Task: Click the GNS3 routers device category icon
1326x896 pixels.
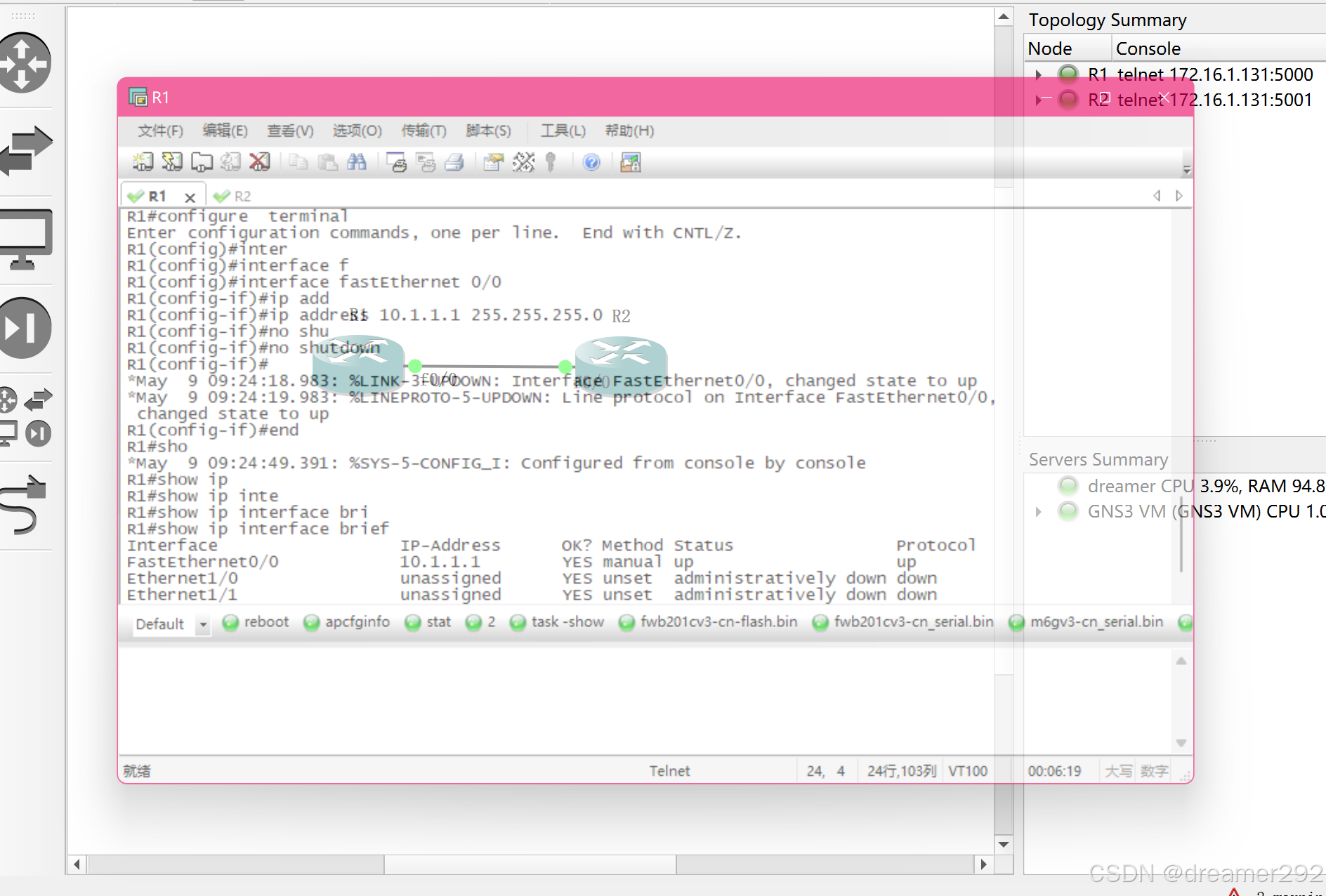Action: pos(24,63)
